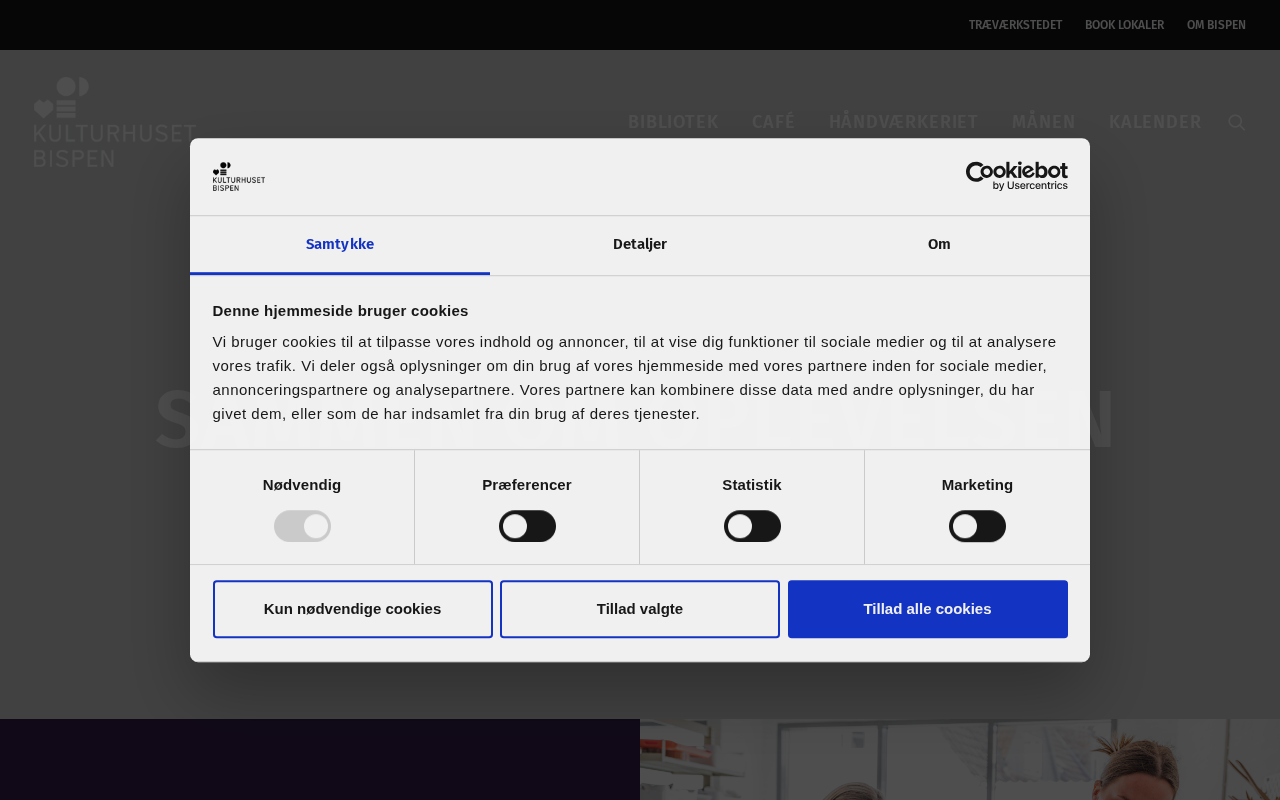Screen dimensions: 1280x800
Task: Click the Tillad valgte button
Action: click(640, 609)
